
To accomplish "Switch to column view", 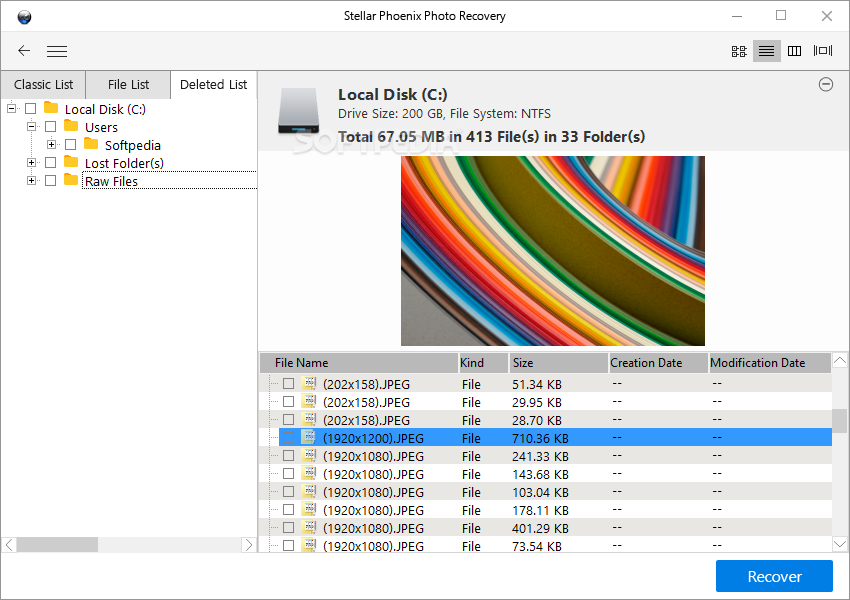I will [x=794, y=51].
